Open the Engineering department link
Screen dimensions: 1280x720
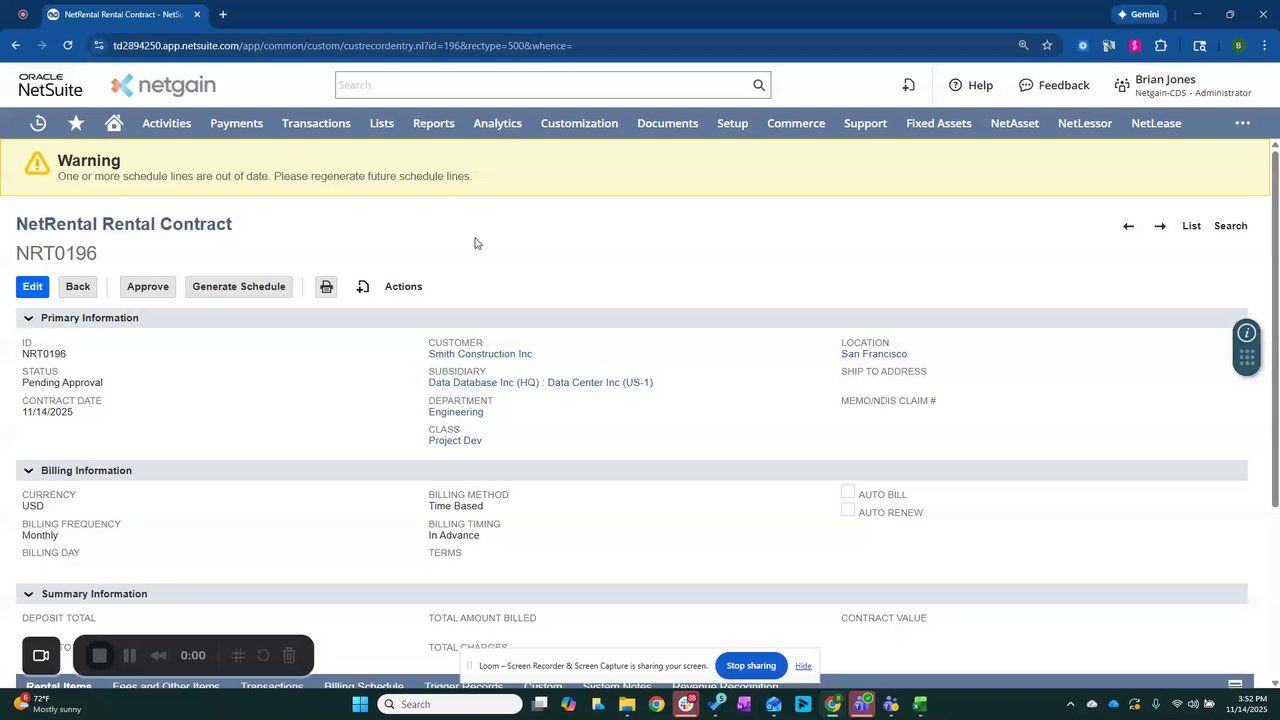456,412
